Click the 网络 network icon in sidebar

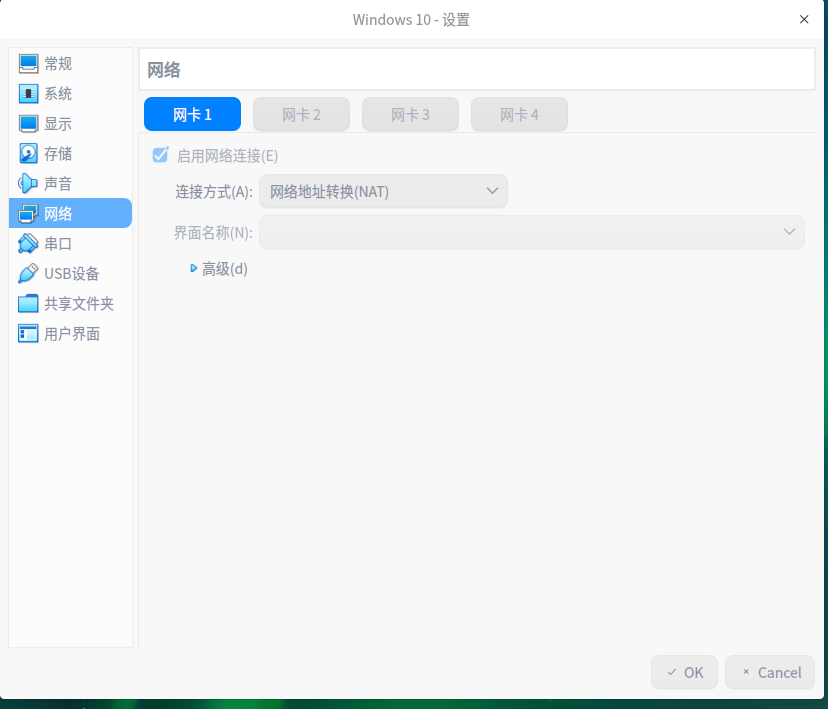[x=28, y=213]
